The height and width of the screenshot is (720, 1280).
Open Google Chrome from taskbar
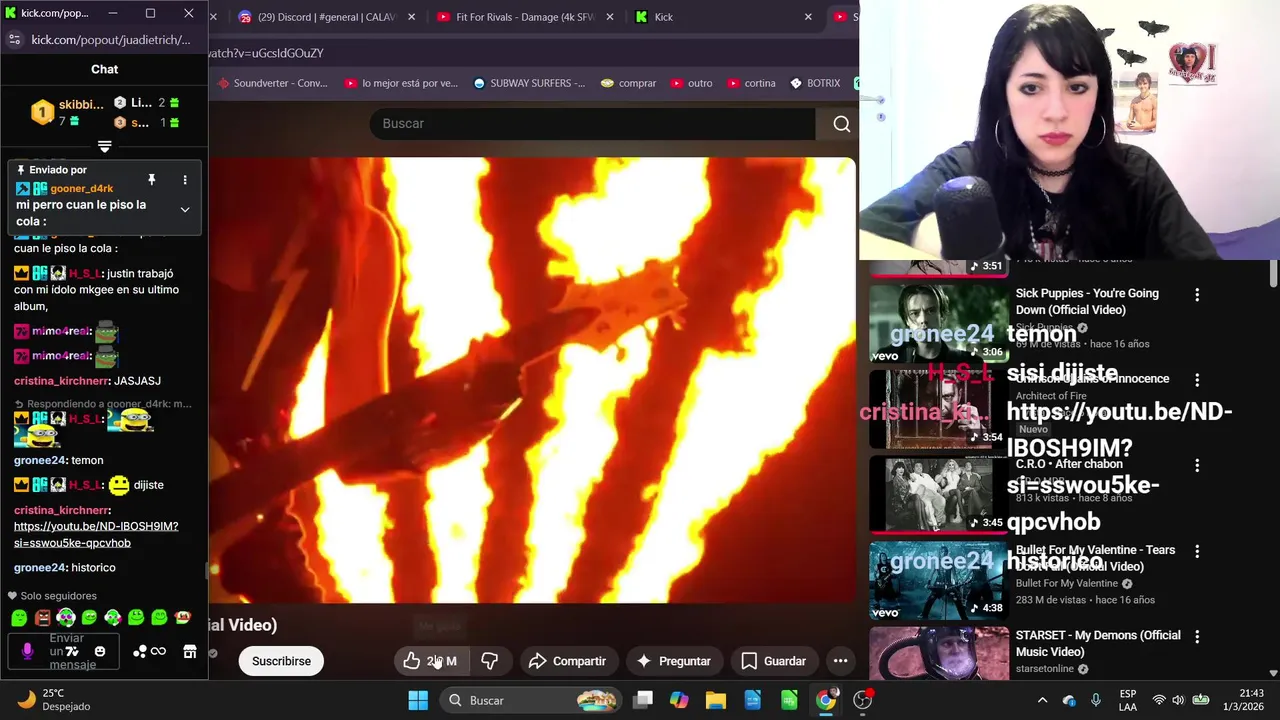[826, 700]
